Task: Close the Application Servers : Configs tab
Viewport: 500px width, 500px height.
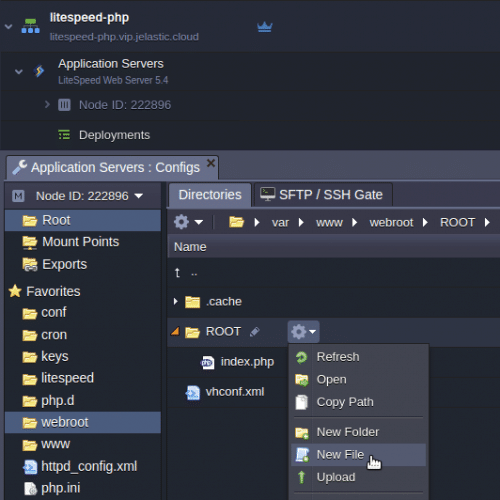Action: [x=211, y=163]
